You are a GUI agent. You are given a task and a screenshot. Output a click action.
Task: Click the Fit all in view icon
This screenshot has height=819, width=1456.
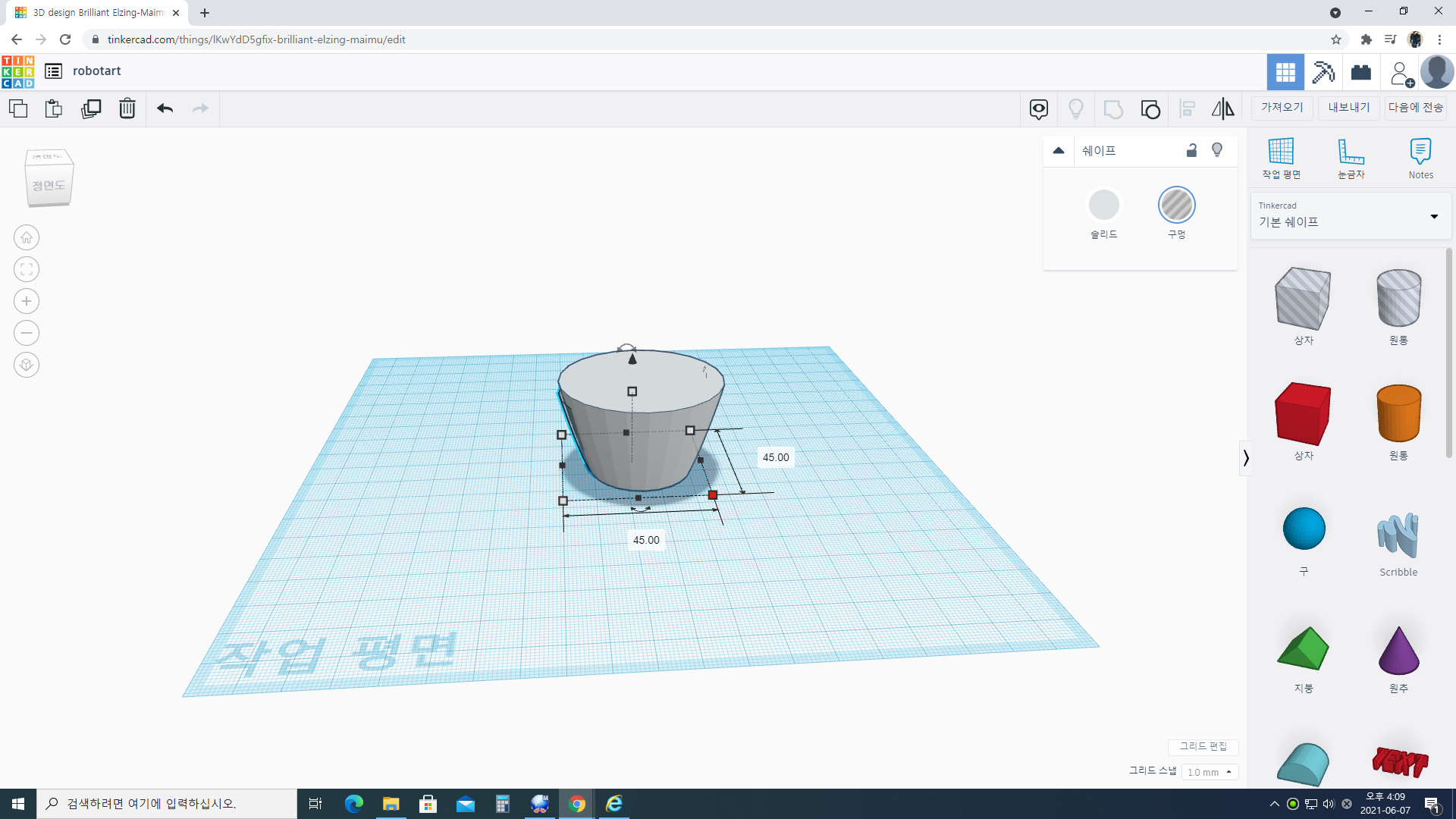coord(27,269)
